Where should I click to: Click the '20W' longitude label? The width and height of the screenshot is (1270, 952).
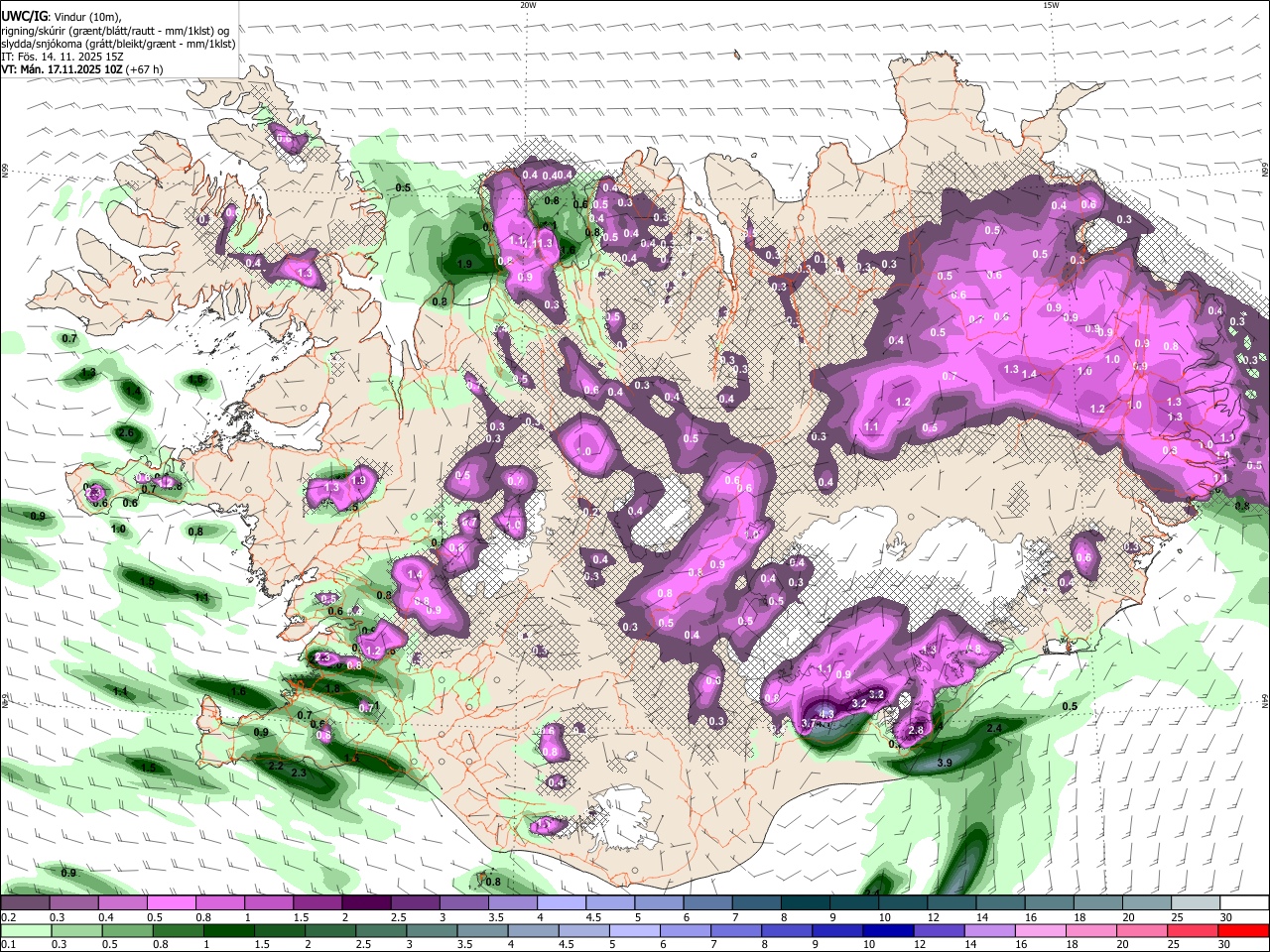[x=528, y=5]
